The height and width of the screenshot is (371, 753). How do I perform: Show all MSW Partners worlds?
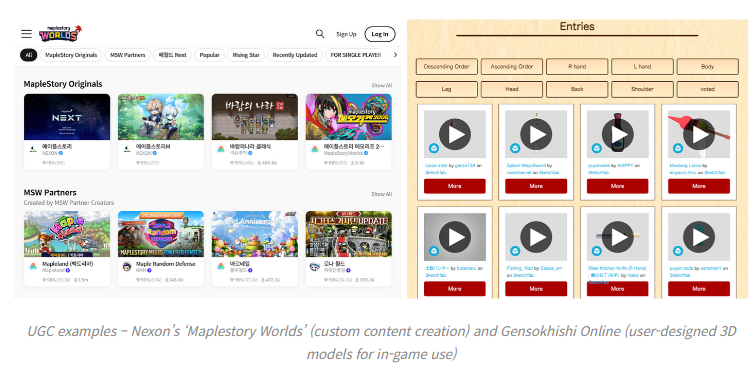(381, 194)
